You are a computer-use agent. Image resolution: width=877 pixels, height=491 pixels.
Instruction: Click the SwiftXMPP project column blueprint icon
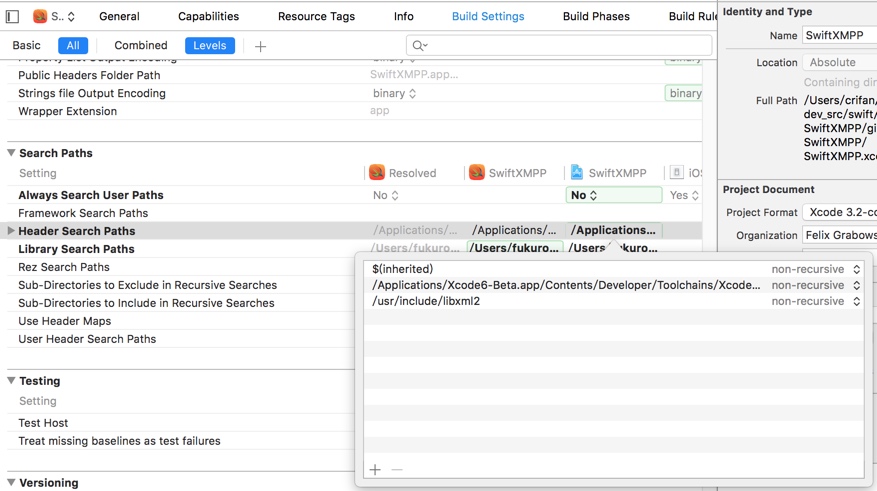click(577, 172)
